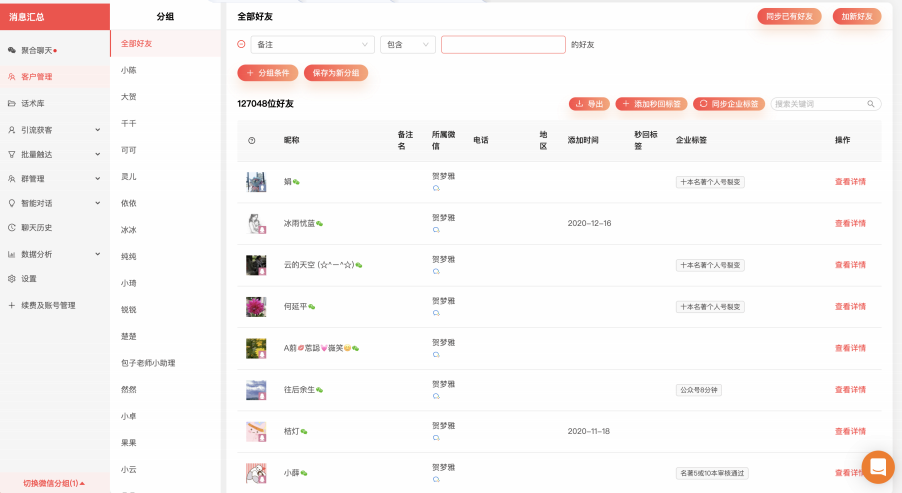Click the 聊天历史 clock icon

coord(12,228)
